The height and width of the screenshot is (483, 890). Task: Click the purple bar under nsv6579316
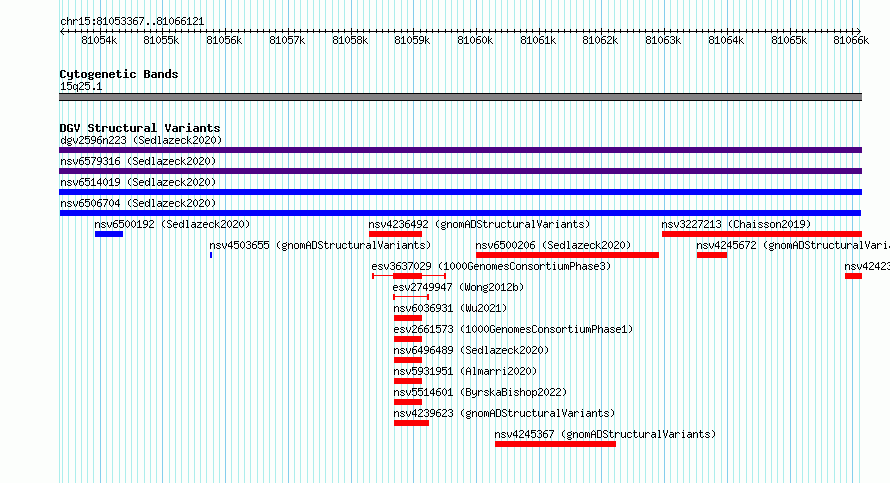[460, 171]
